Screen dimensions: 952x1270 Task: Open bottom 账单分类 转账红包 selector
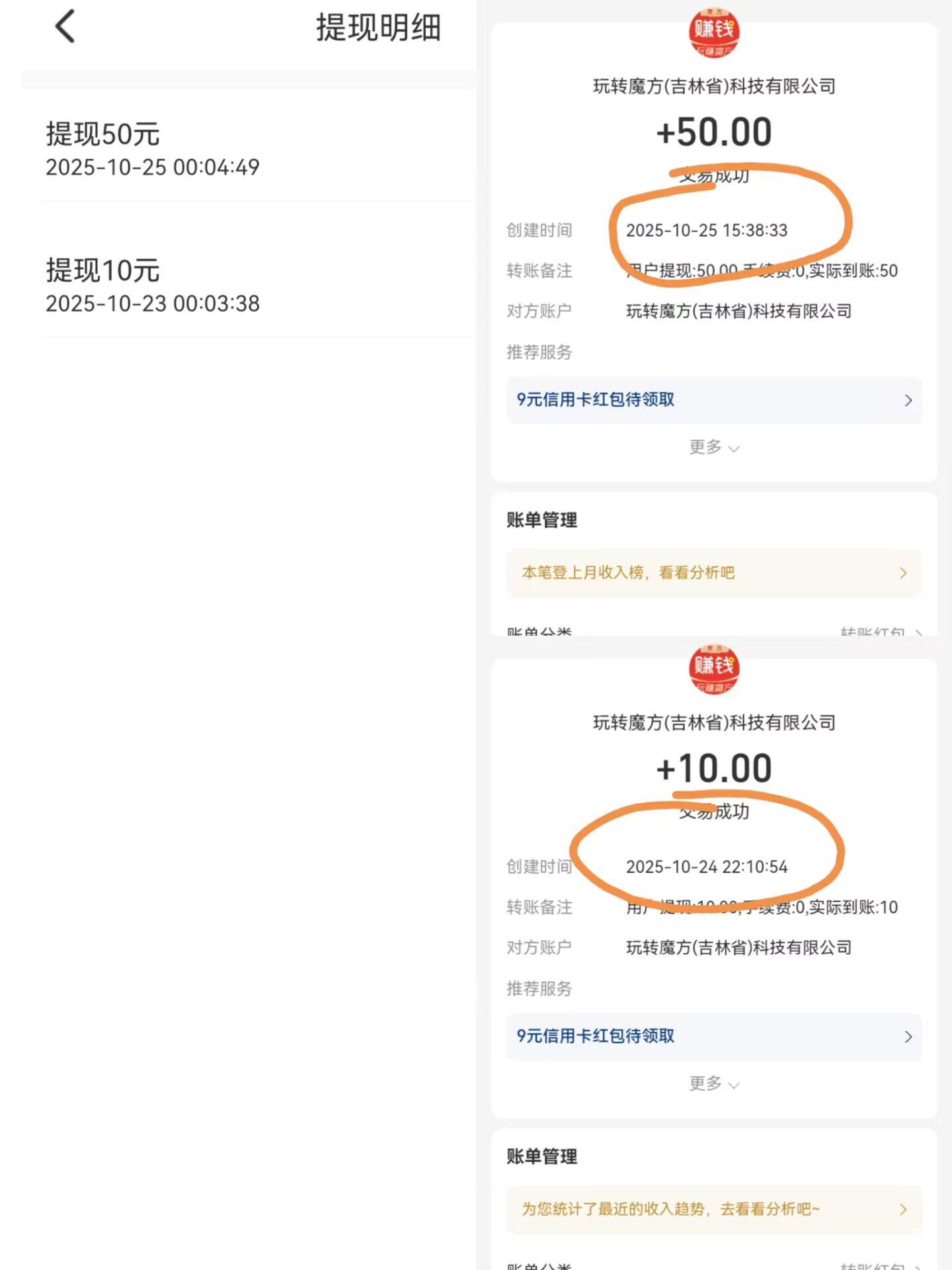[881, 1265]
